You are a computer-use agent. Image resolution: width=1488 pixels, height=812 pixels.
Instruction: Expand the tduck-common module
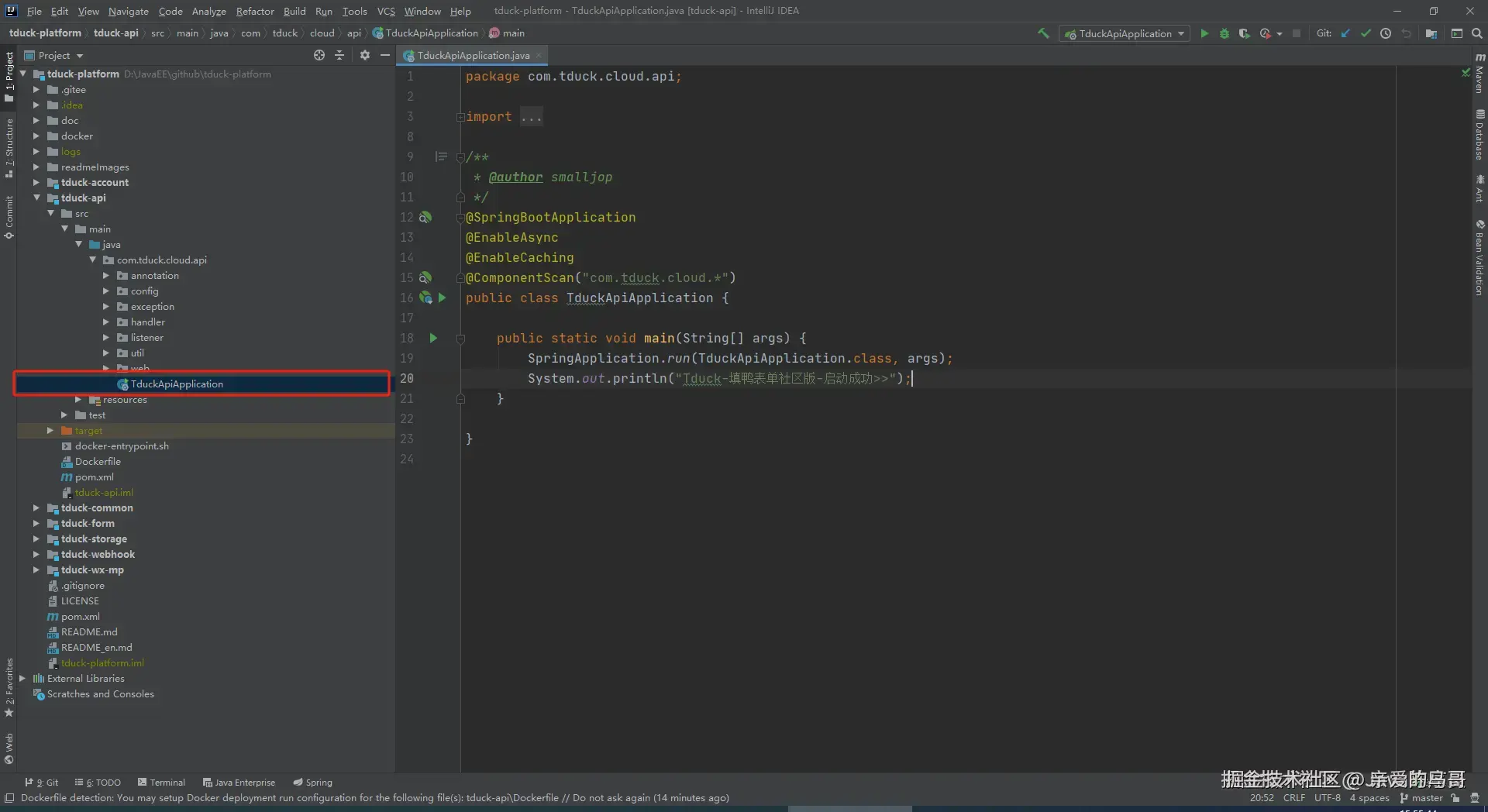pyautogui.click(x=36, y=508)
